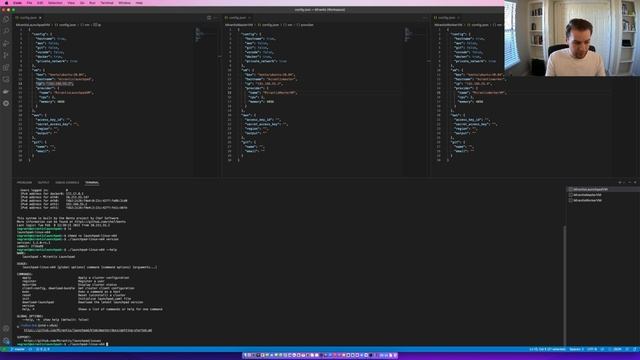Open the Selection menu
Screen dimensions: 640x360
55,3
